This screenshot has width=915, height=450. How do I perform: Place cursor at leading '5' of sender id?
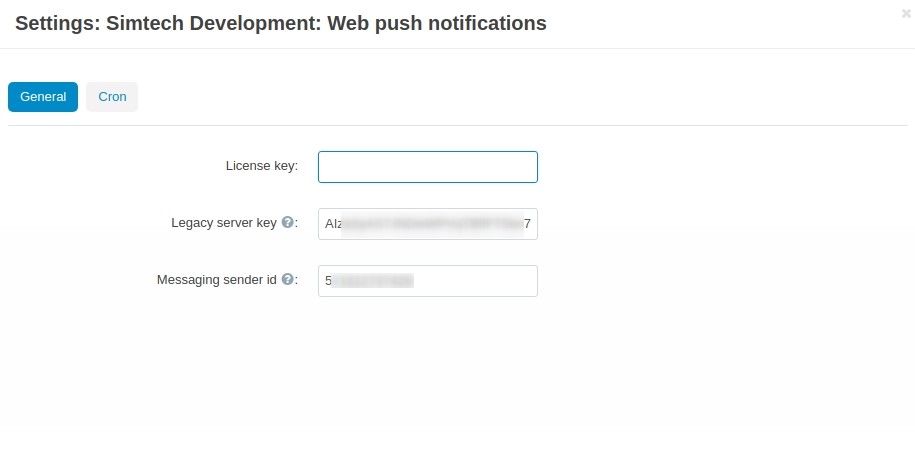click(328, 281)
